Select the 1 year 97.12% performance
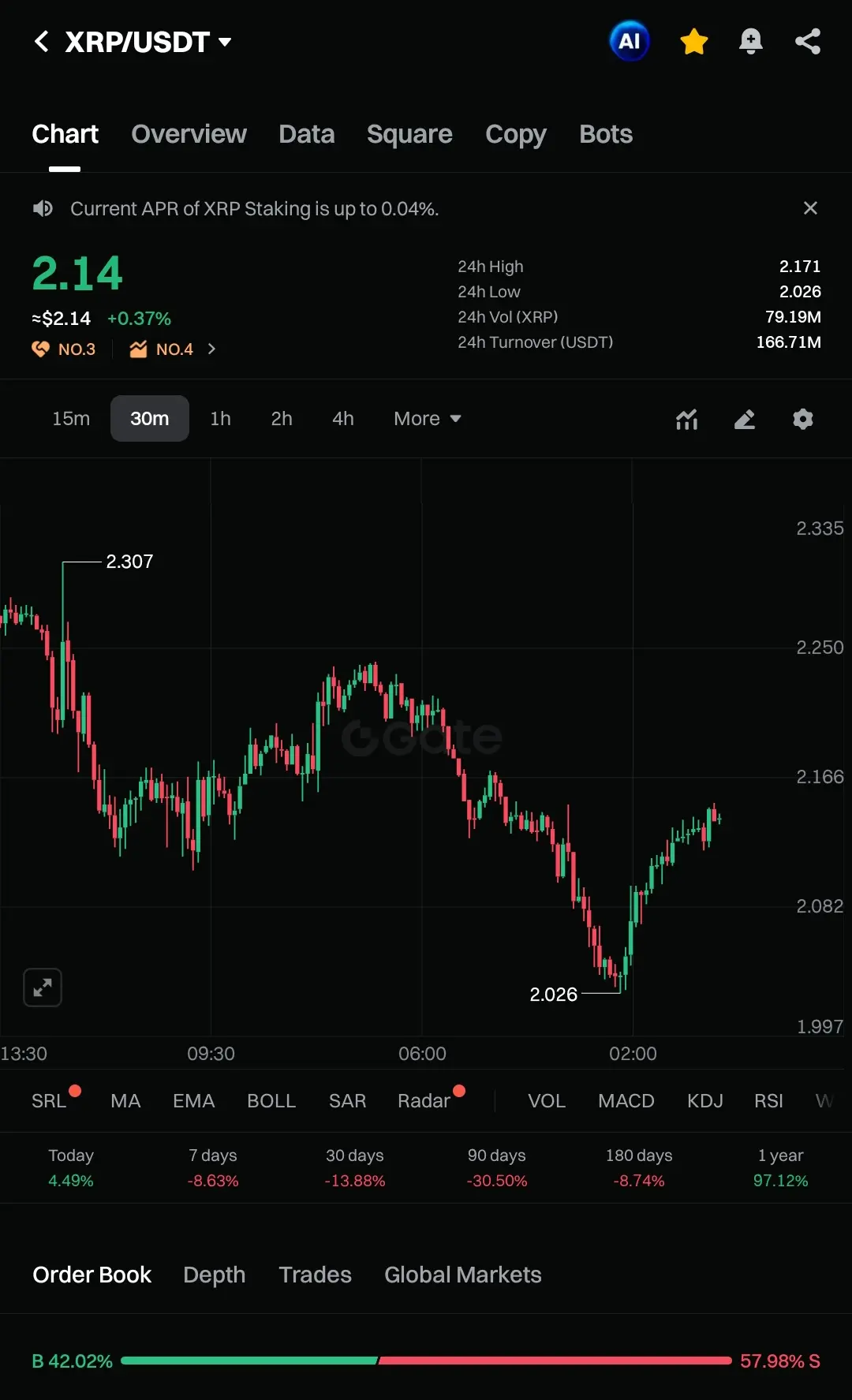 [781, 1168]
